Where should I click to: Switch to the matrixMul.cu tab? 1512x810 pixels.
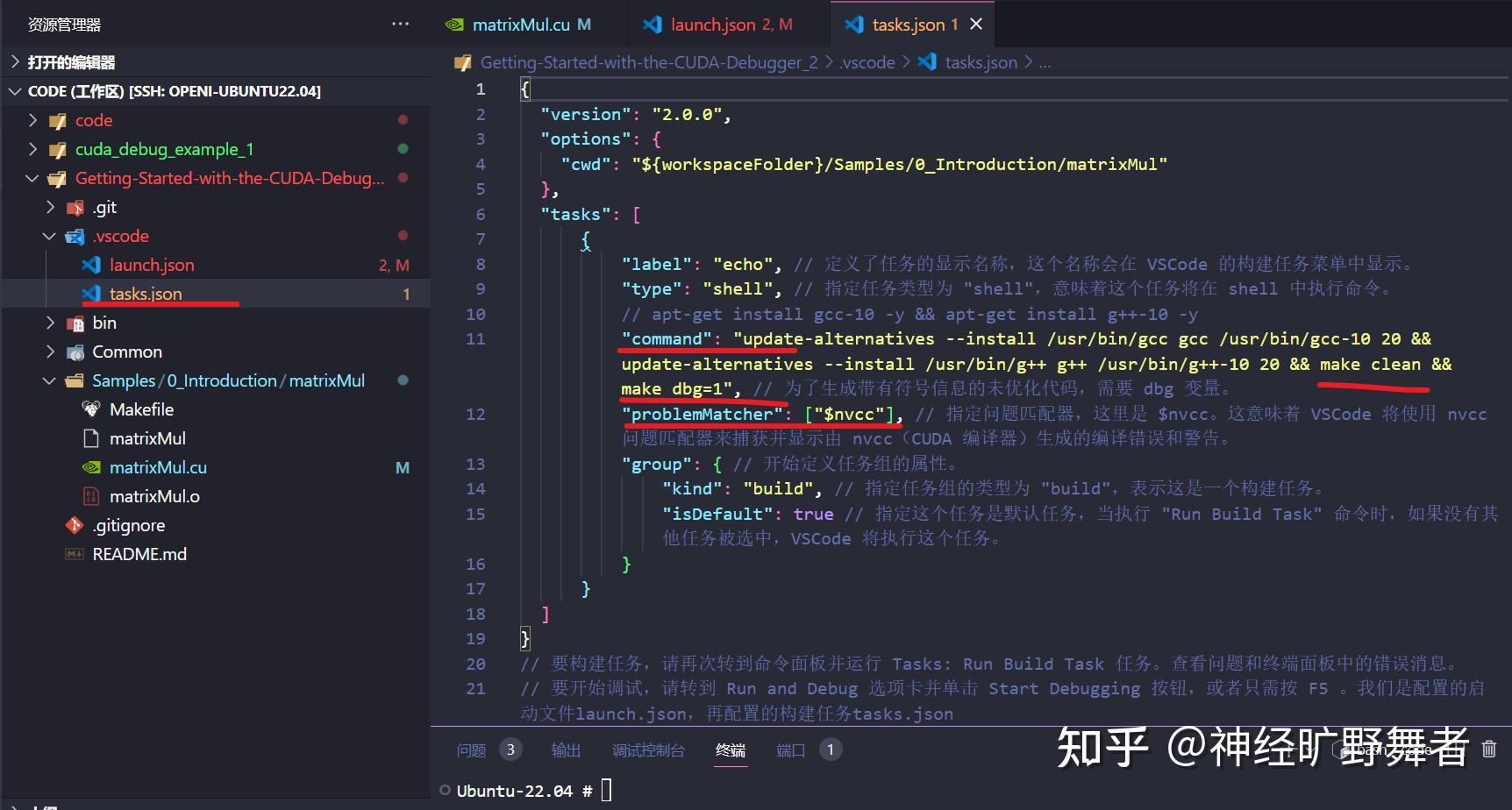tap(517, 24)
